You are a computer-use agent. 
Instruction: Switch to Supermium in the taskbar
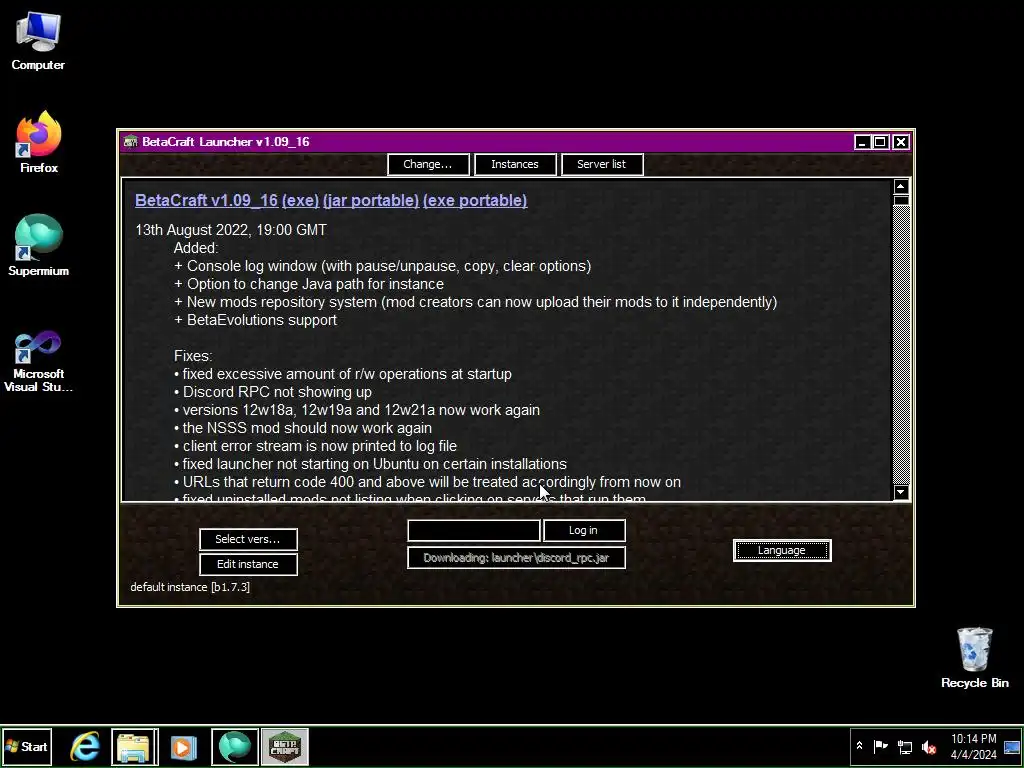coord(234,746)
